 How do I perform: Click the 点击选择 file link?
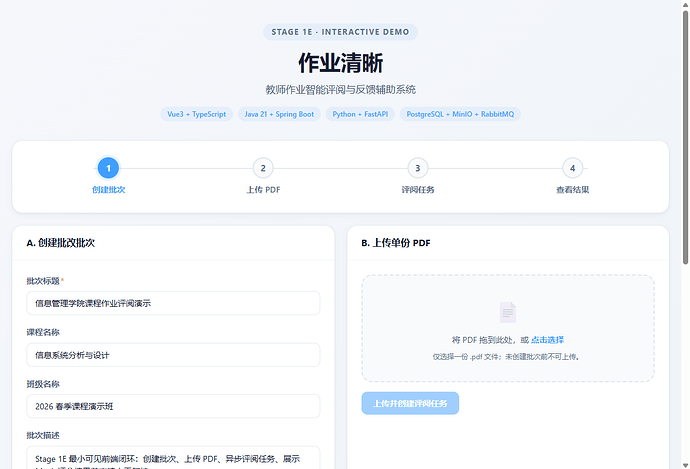coord(547,340)
